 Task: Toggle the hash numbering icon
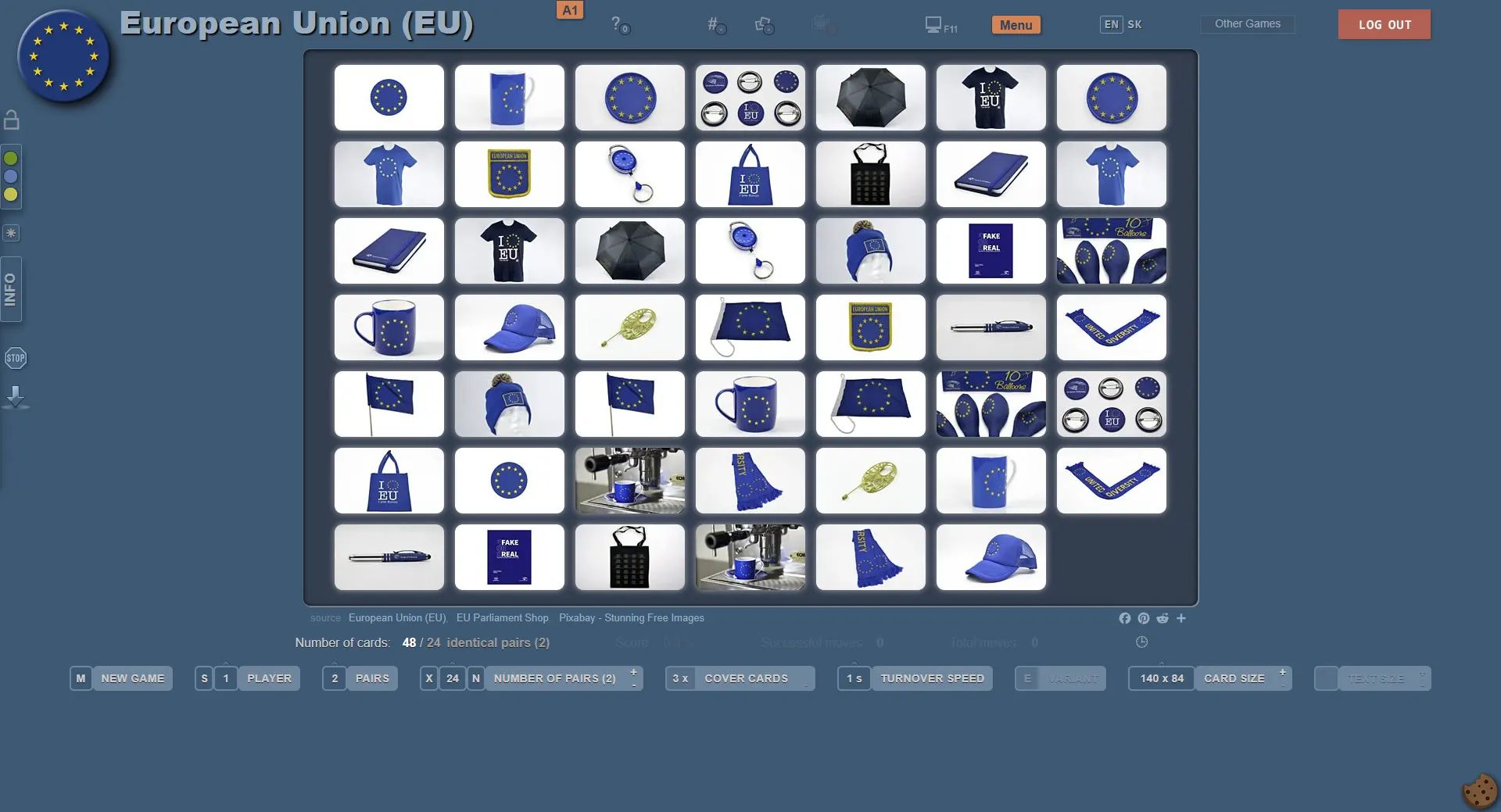coord(715,25)
